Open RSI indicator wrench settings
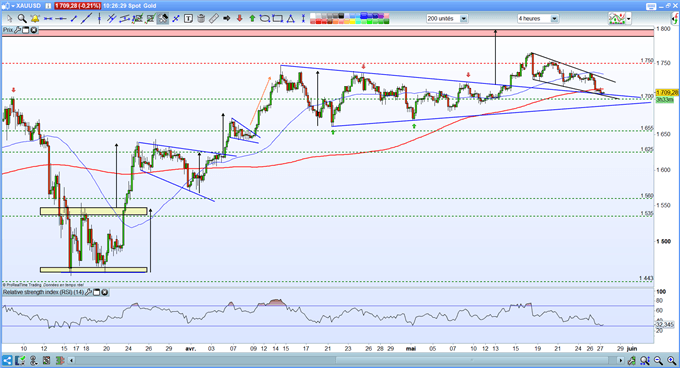The width and height of the screenshot is (680, 368). 88,292
